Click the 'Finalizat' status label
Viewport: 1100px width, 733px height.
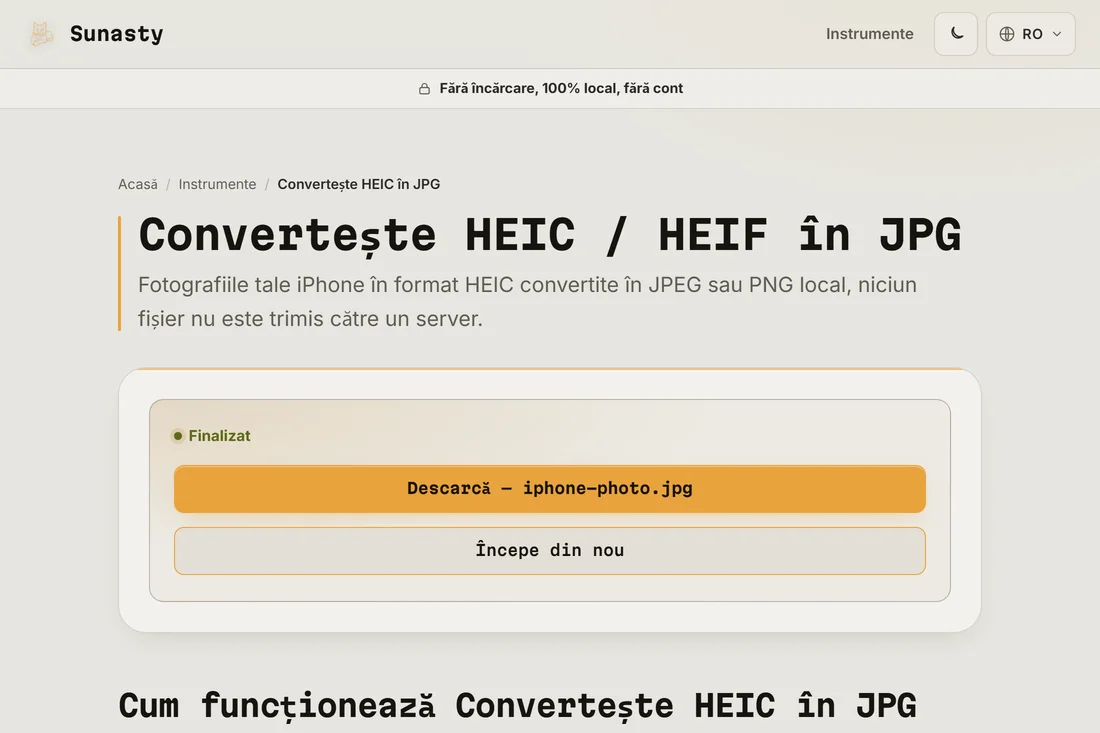pyautogui.click(x=220, y=436)
